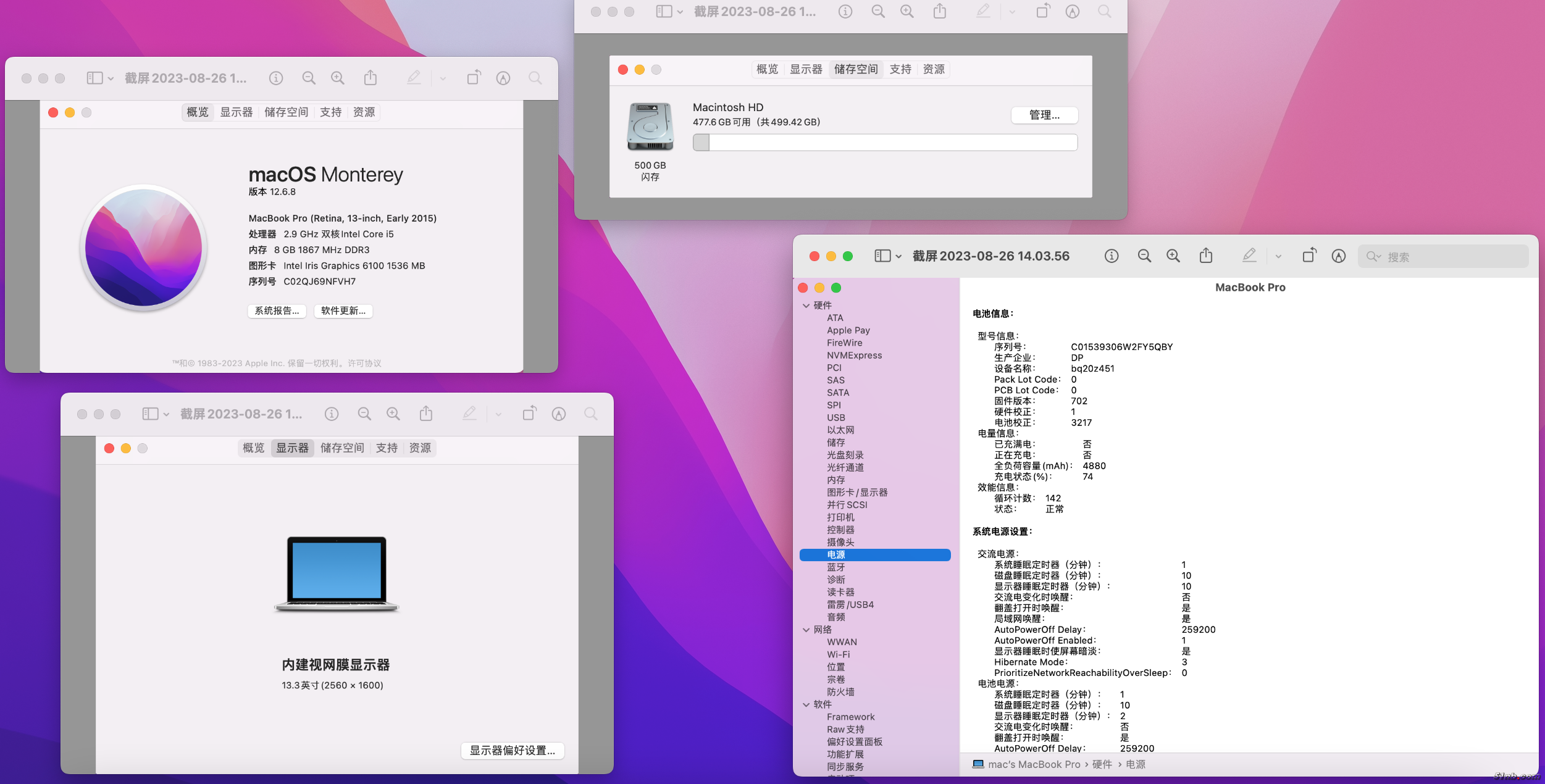Select 偏好设置面板 under the 软件 section
Image resolution: width=1545 pixels, height=784 pixels.
click(855, 742)
